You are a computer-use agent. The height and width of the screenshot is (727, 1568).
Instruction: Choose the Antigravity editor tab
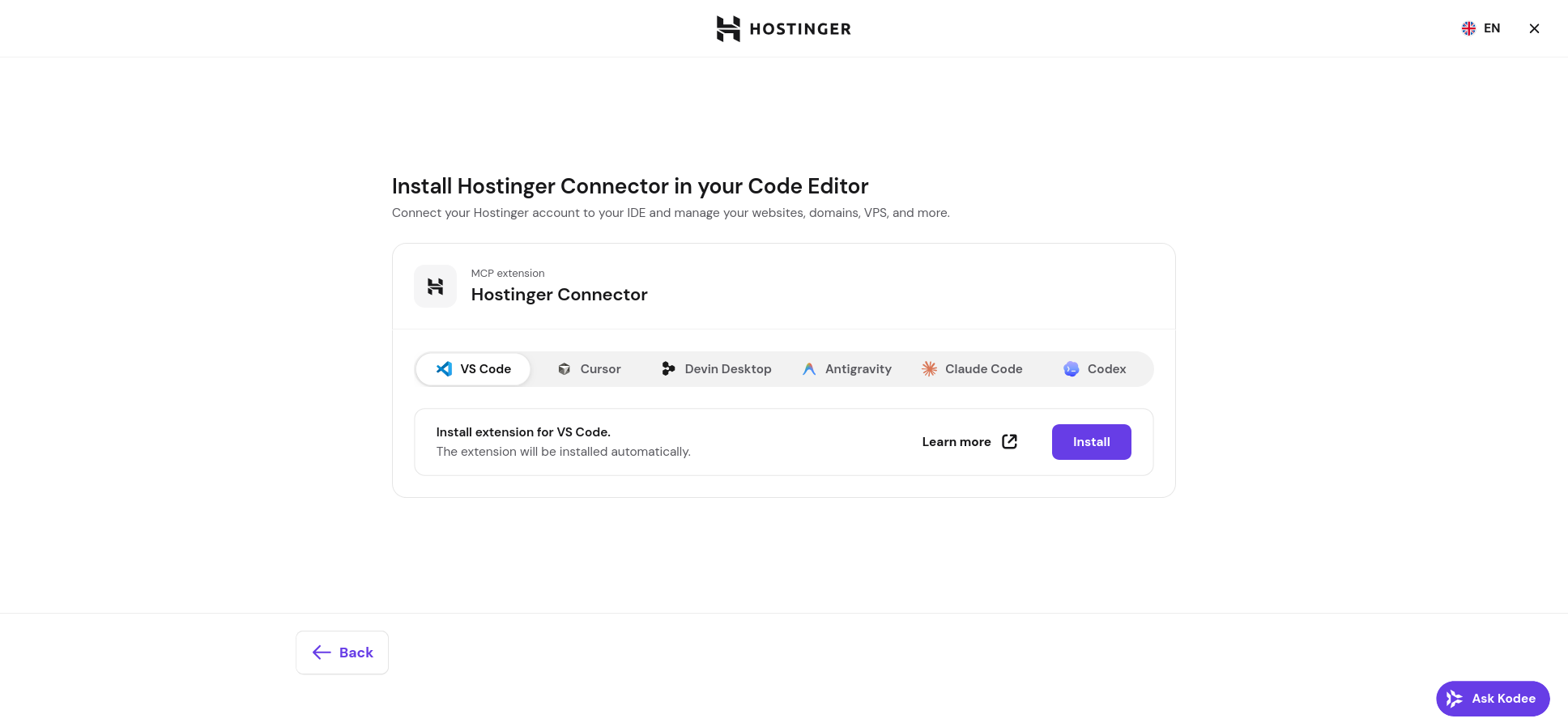(x=846, y=369)
